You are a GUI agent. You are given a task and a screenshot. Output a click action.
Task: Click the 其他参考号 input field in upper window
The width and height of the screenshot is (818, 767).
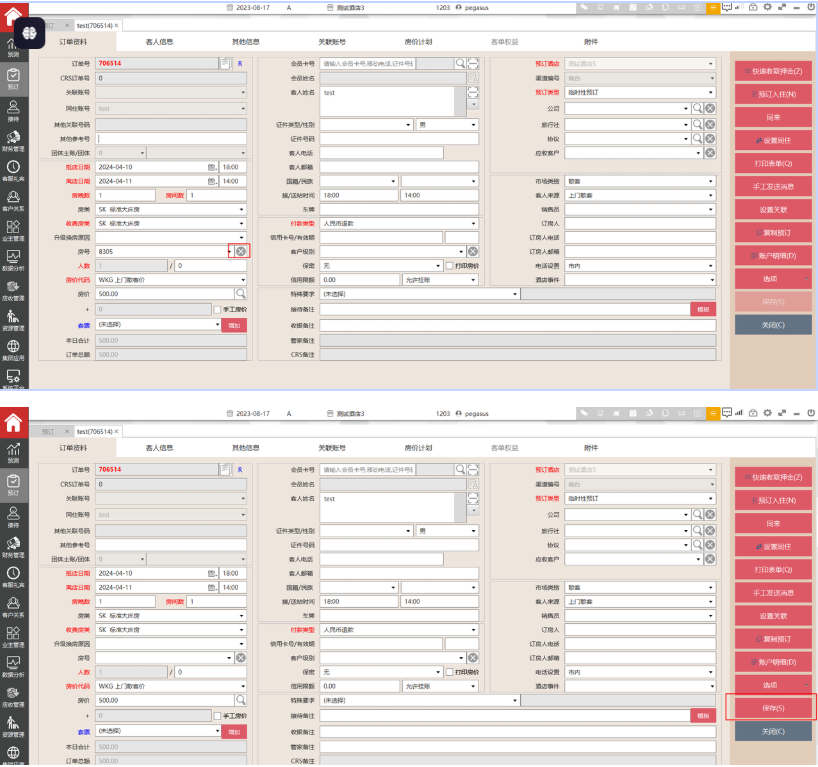172,138
